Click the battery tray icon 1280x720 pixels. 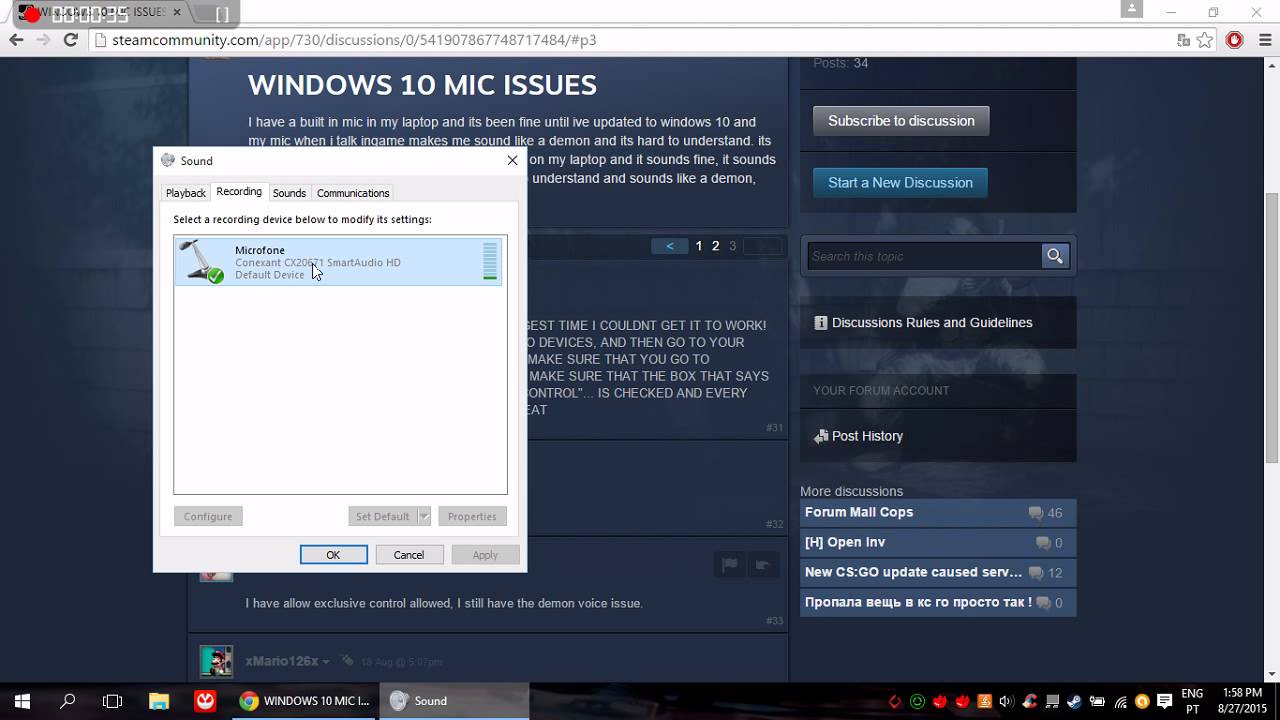pyautogui.click(x=1097, y=701)
